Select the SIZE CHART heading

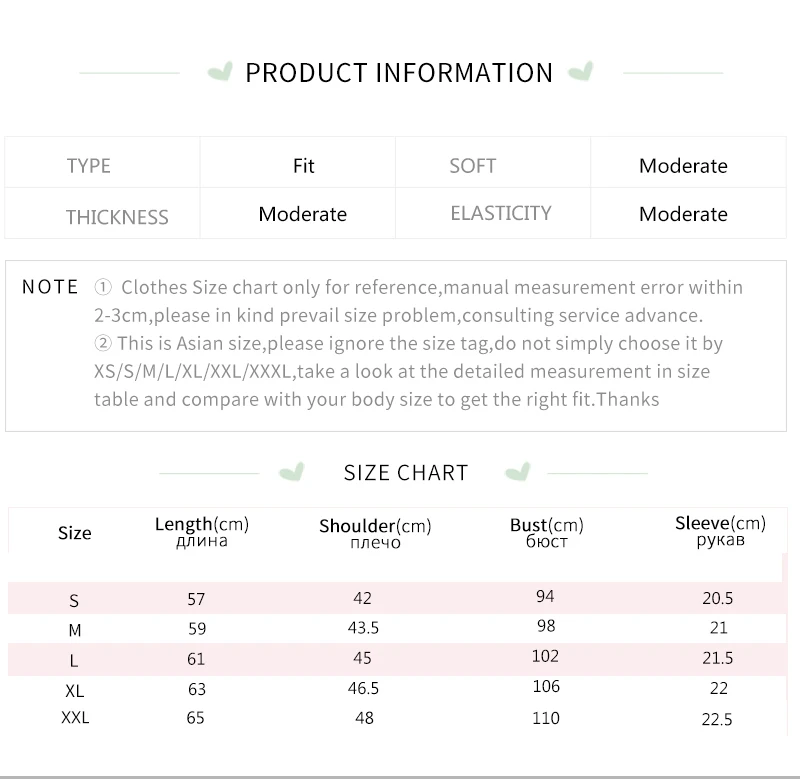tap(406, 473)
